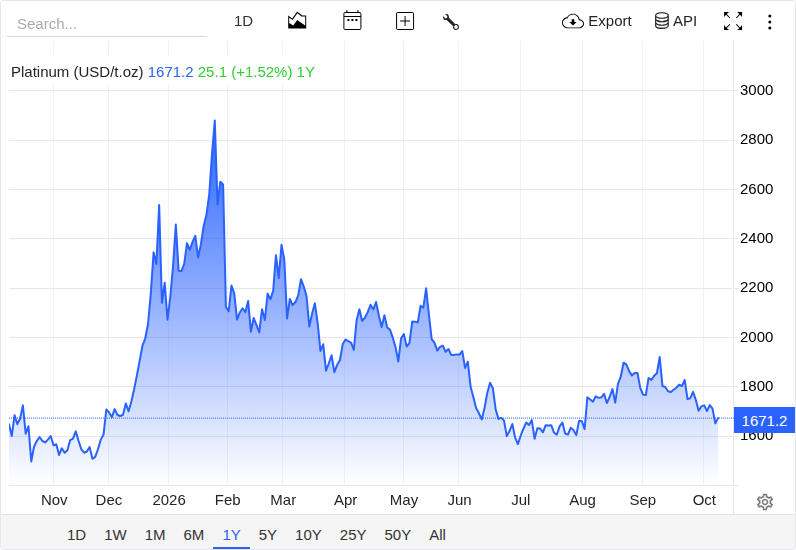This screenshot has width=796, height=550.
Task: Open the three-dot more options menu
Action: 770,22
